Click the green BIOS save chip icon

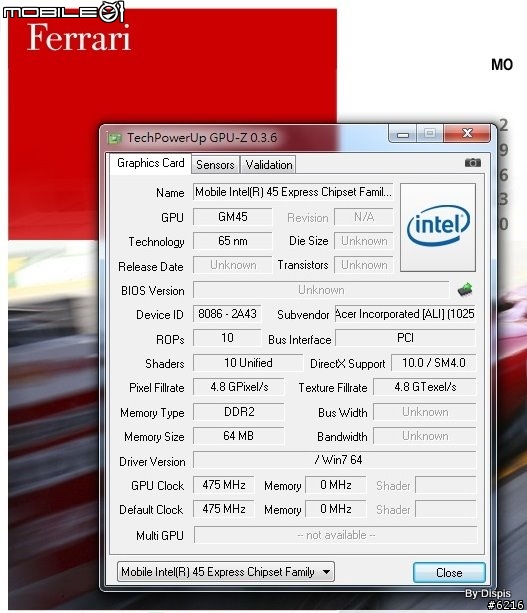pyautogui.click(x=464, y=289)
